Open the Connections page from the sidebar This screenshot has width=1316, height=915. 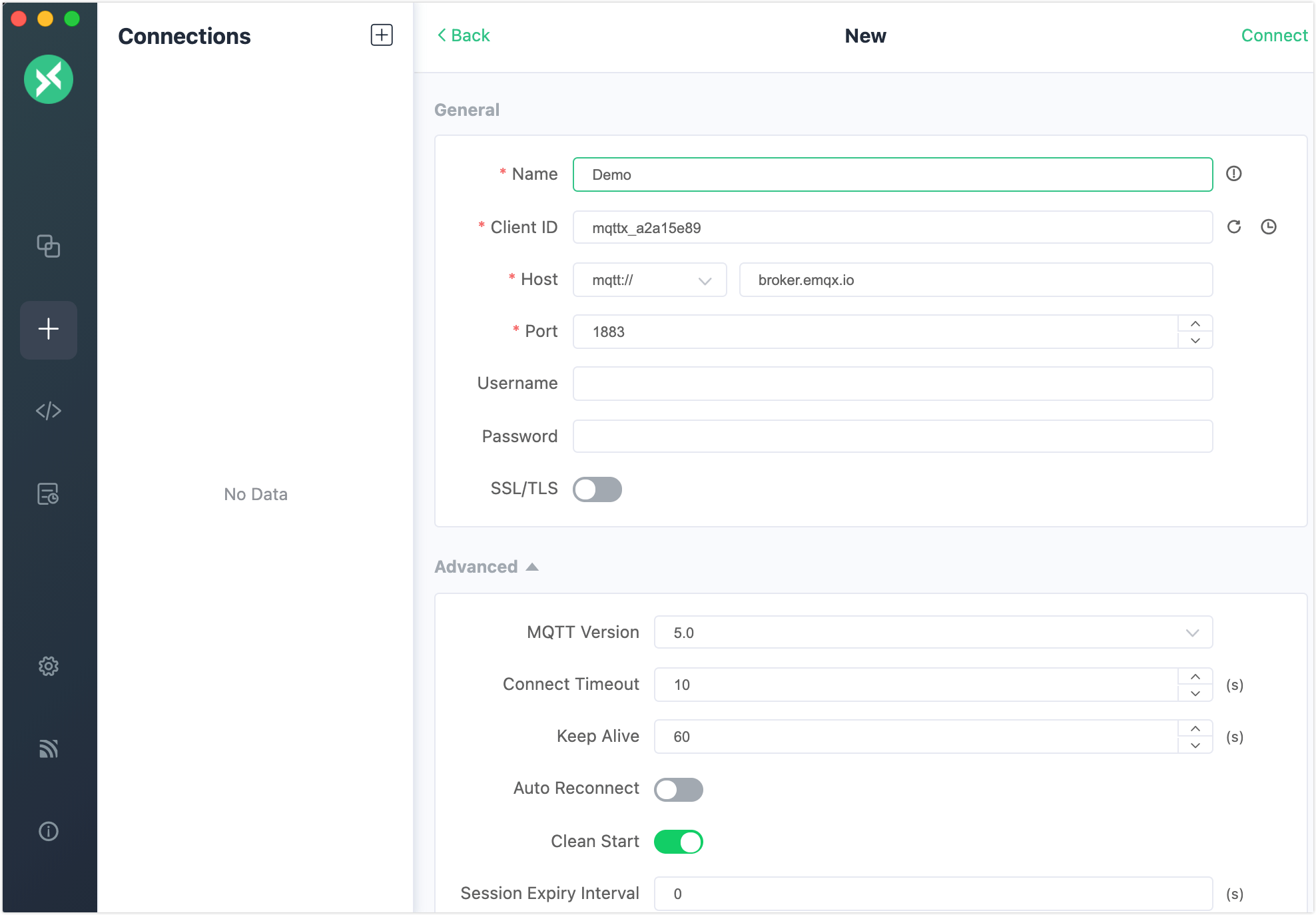(48, 246)
